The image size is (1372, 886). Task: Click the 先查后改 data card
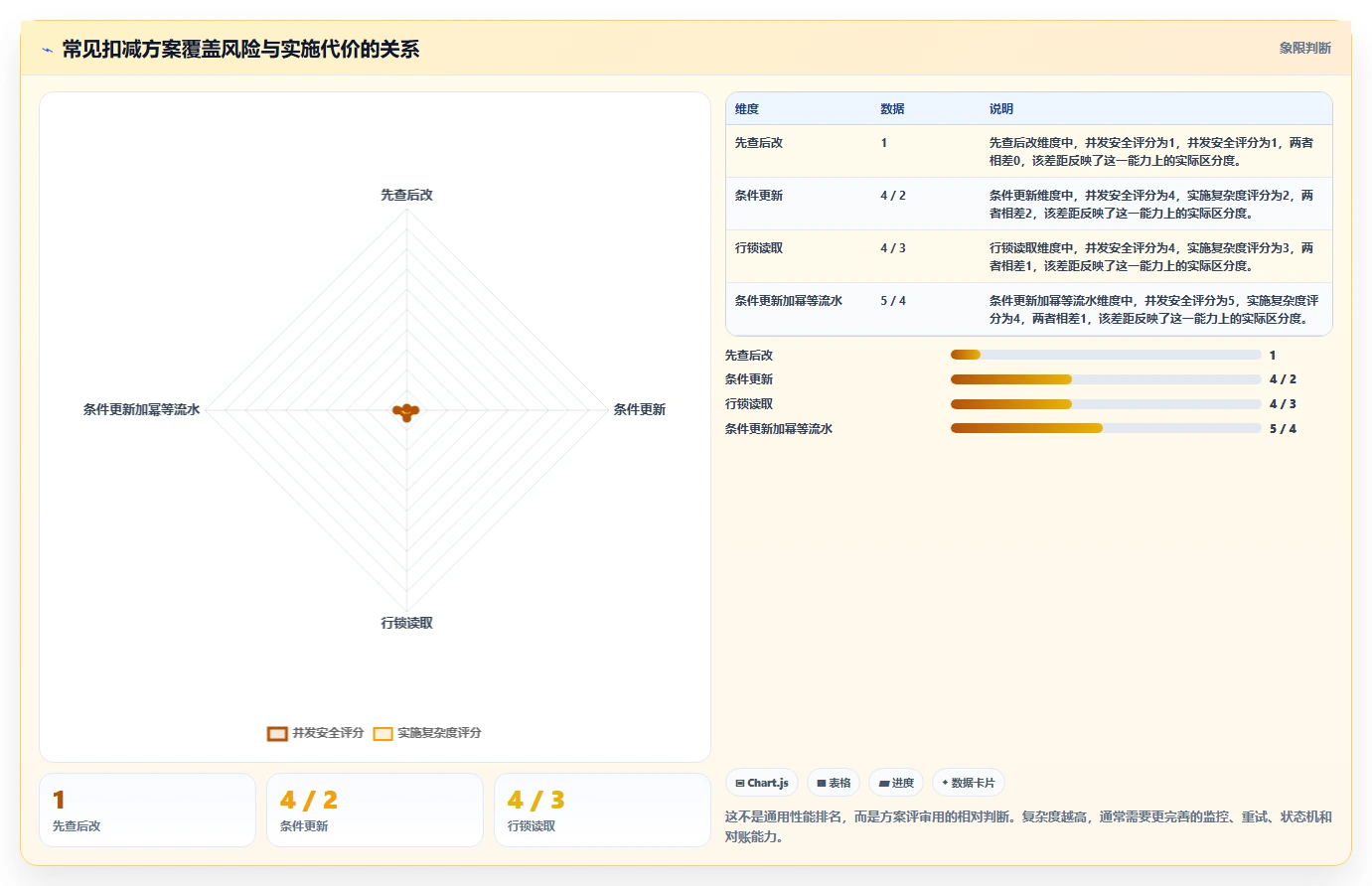point(148,811)
